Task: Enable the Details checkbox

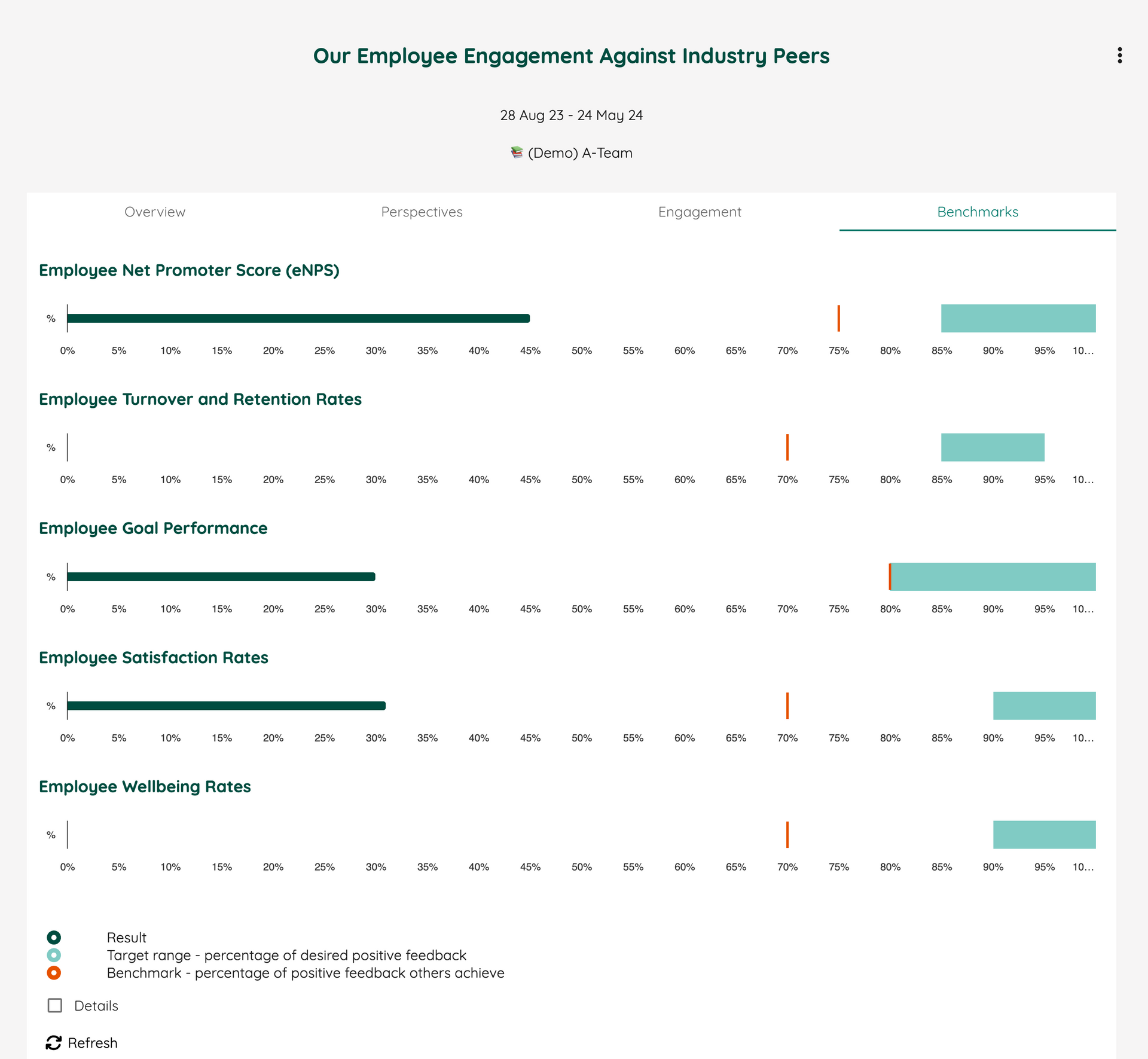Action: pos(55,1005)
